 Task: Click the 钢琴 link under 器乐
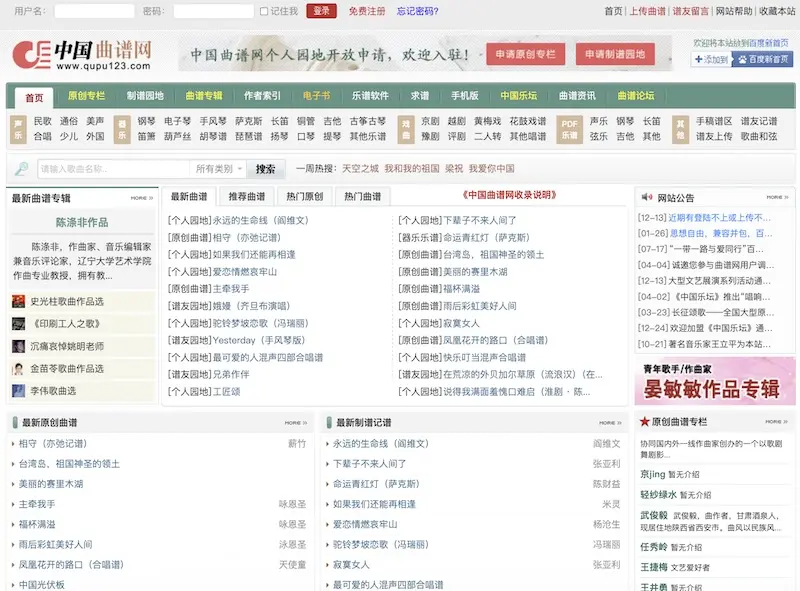point(146,121)
